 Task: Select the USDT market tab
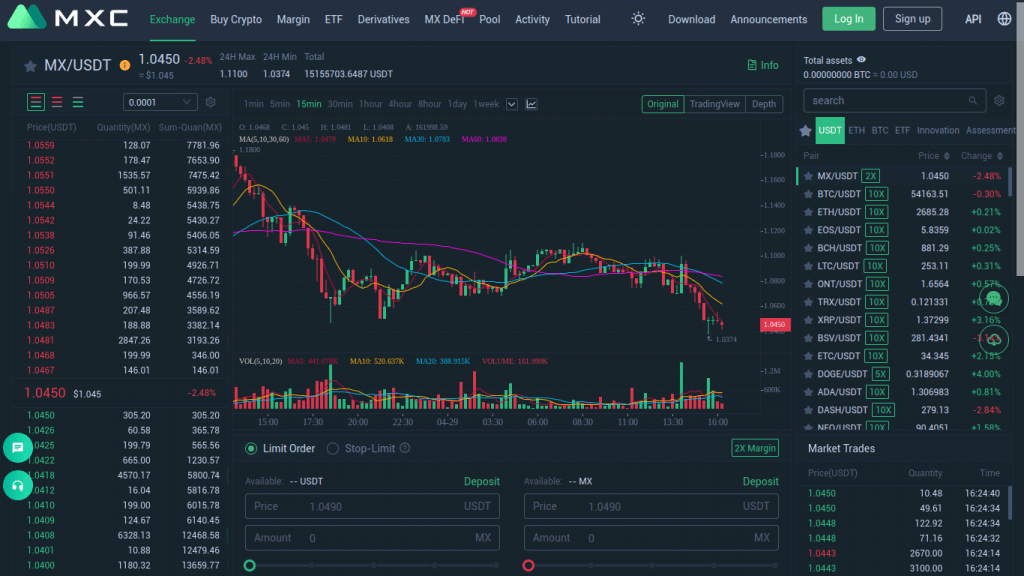(830, 131)
